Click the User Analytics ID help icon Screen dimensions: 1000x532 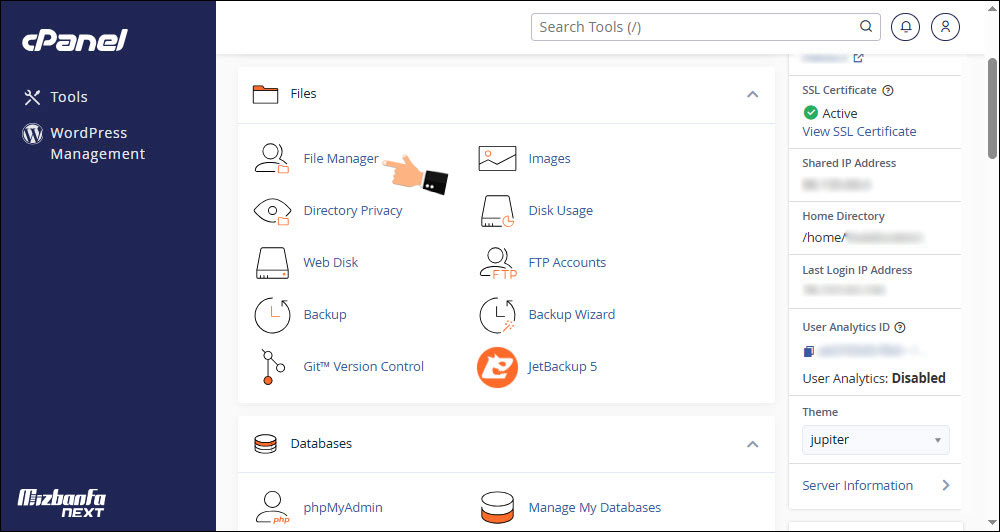[900, 327]
